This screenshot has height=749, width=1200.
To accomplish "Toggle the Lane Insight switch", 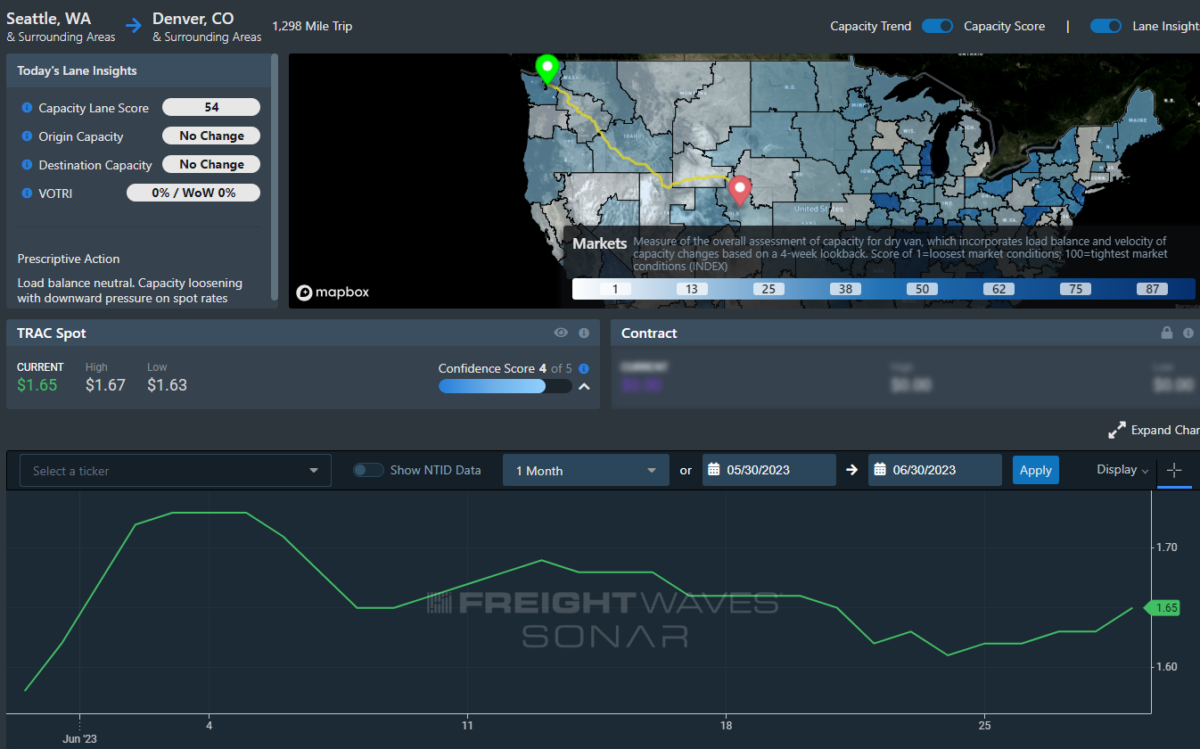I will pyautogui.click(x=1106, y=26).
